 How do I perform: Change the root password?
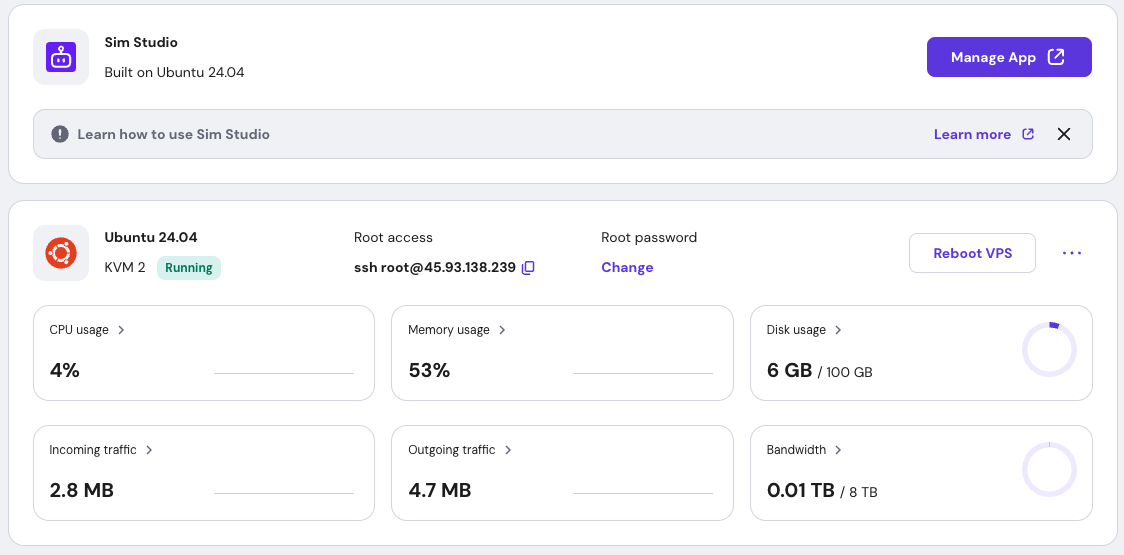627,268
